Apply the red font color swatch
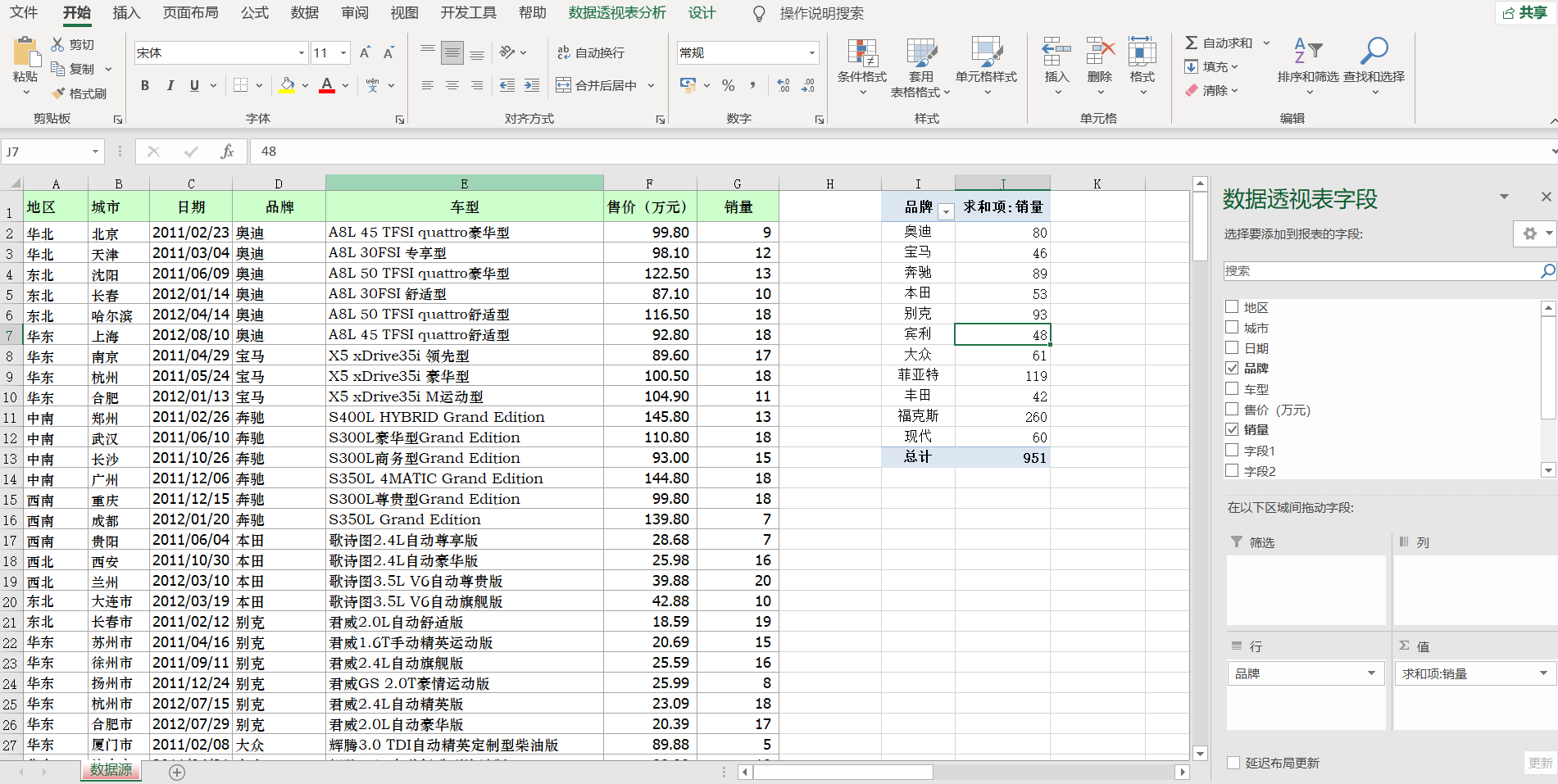Screen dimensions: 1558x784 coord(327,85)
